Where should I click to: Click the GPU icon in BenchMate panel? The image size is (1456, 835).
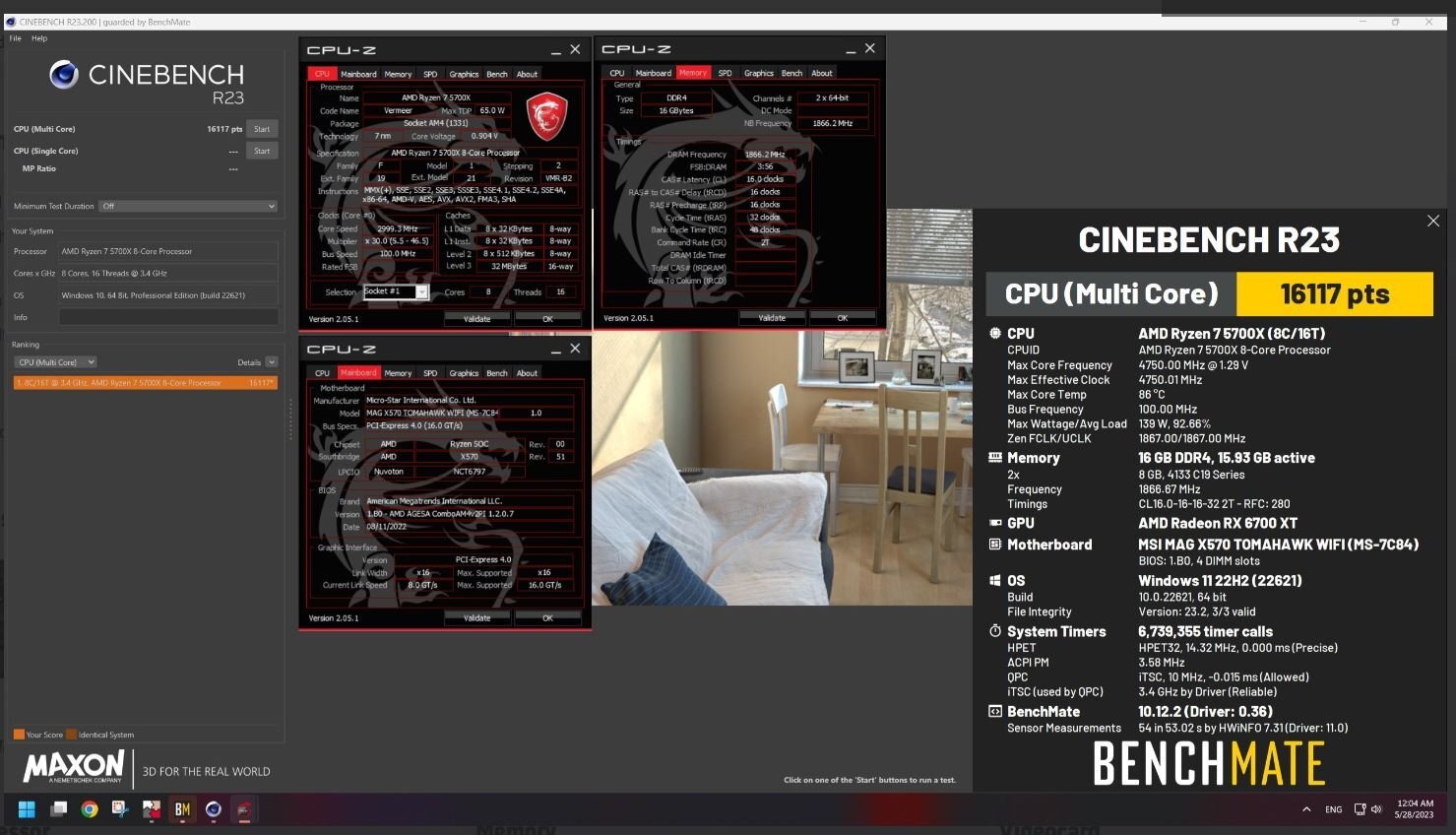coord(995,523)
